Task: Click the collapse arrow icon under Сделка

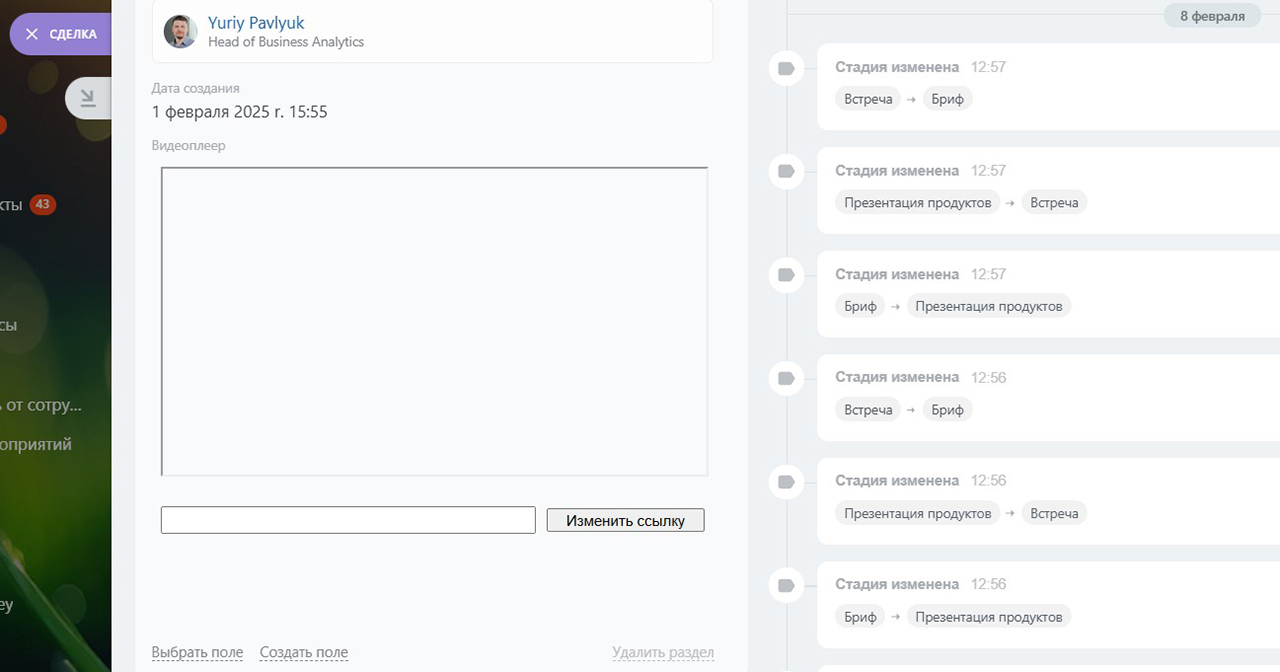Action: click(x=88, y=98)
